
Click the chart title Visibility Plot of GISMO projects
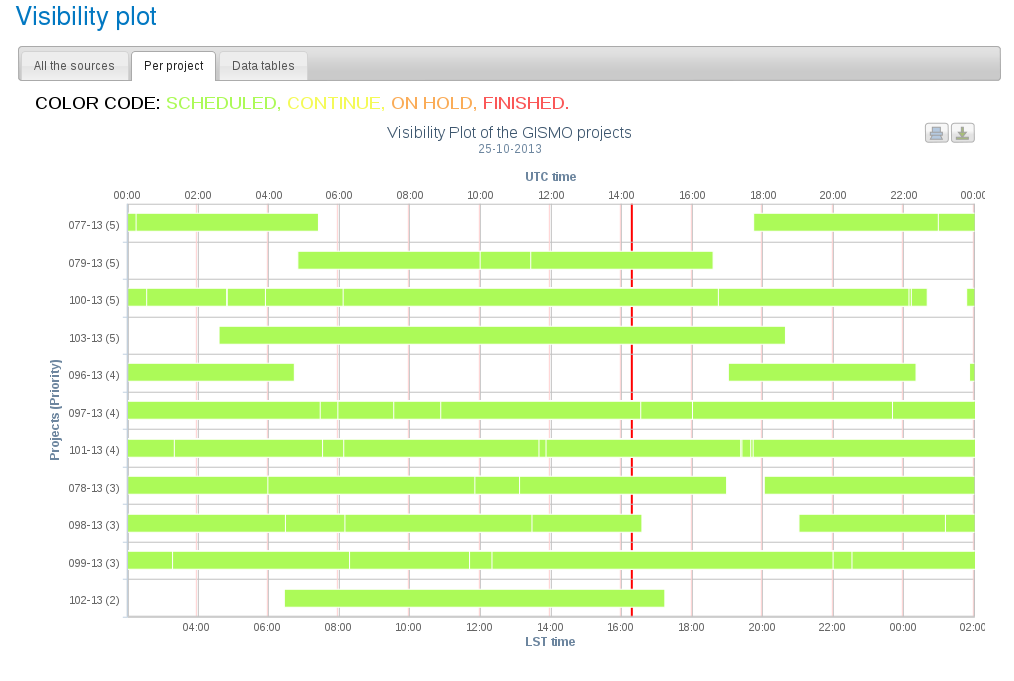[x=509, y=132]
